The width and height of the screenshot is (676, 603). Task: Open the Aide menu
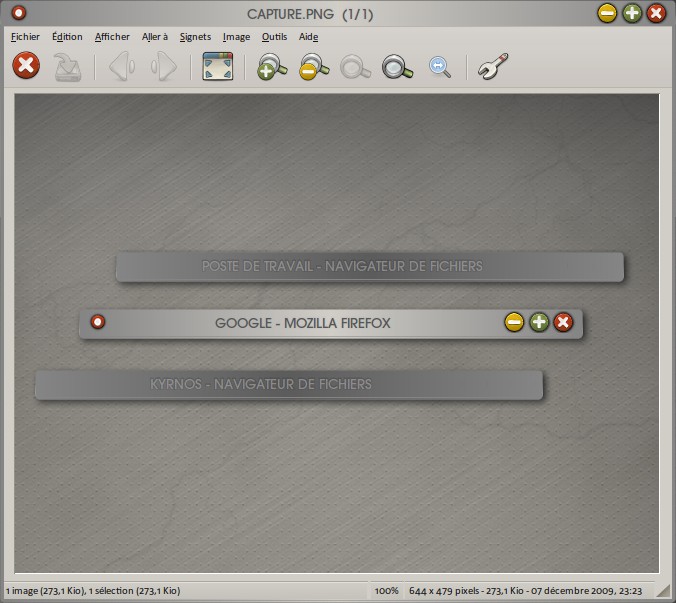tap(308, 37)
